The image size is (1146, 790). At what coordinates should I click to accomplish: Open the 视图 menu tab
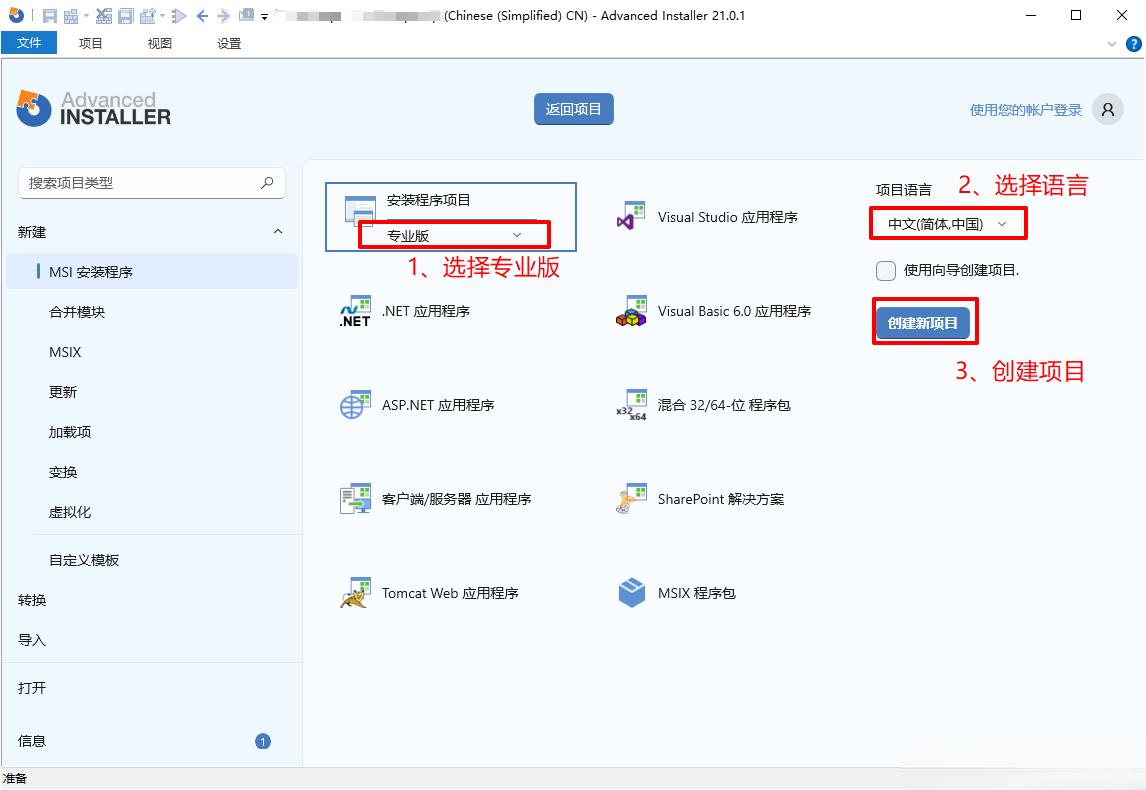(159, 43)
